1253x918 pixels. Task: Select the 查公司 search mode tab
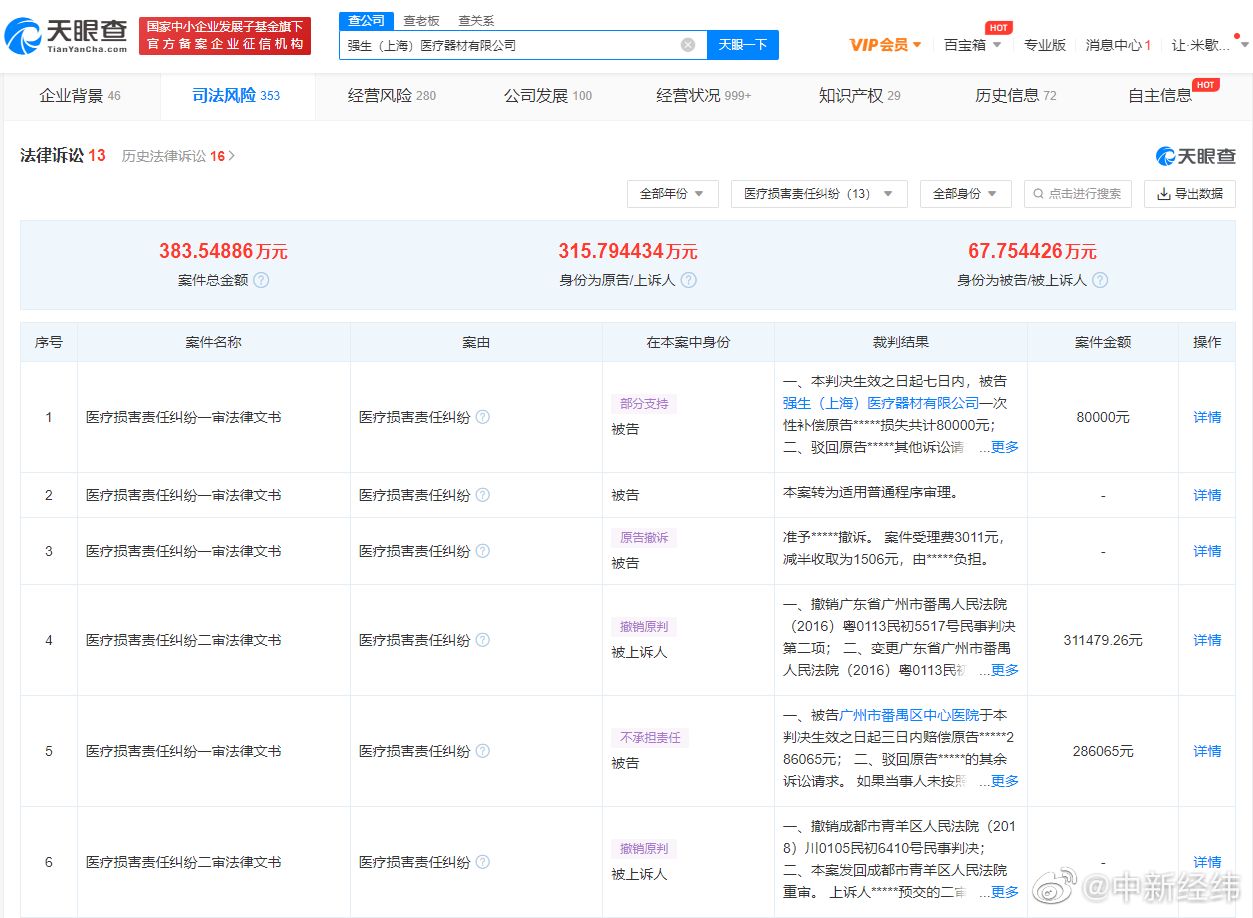click(x=365, y=21)
